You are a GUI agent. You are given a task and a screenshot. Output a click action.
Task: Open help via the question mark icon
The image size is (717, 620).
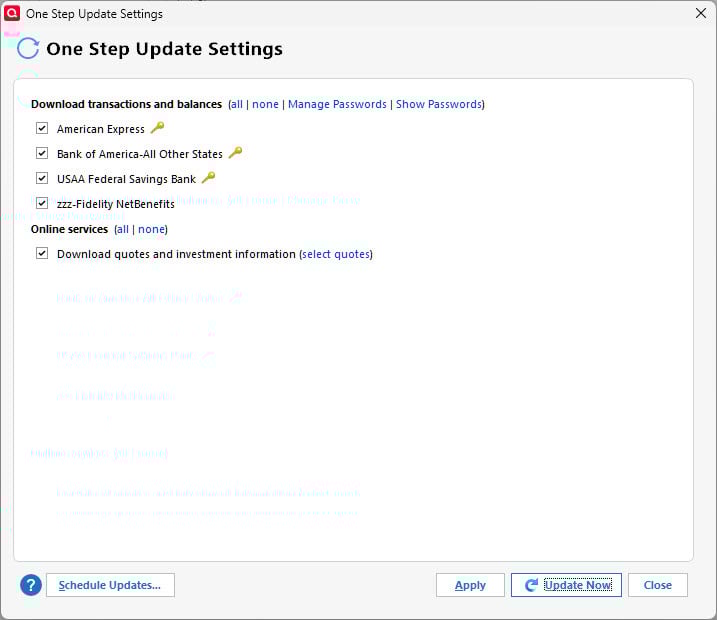(31, 585)
